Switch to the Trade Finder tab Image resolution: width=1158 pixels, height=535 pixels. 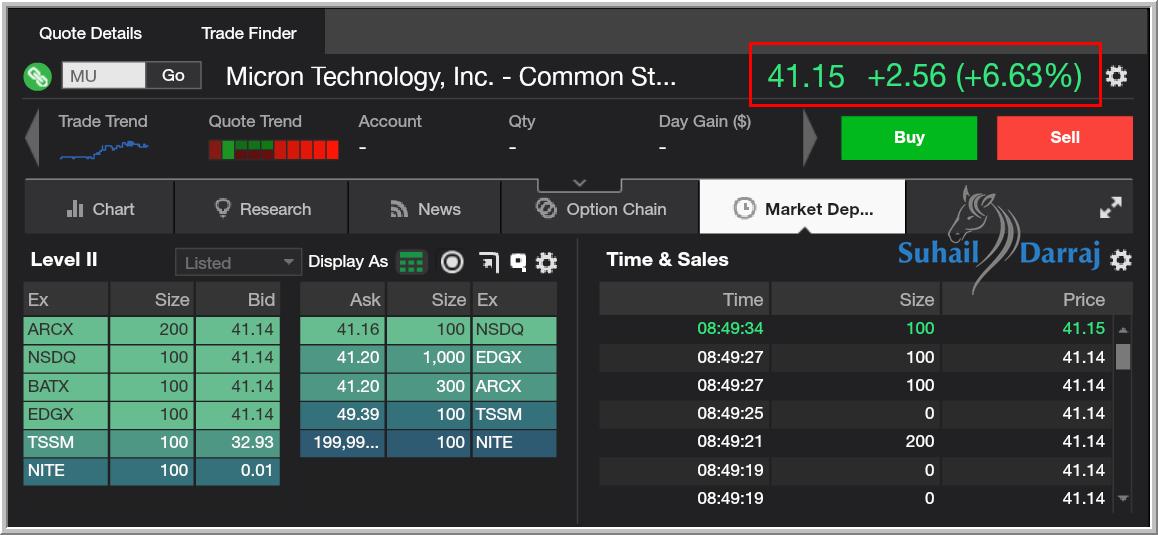pyautogui.click(x=249, y=33)
